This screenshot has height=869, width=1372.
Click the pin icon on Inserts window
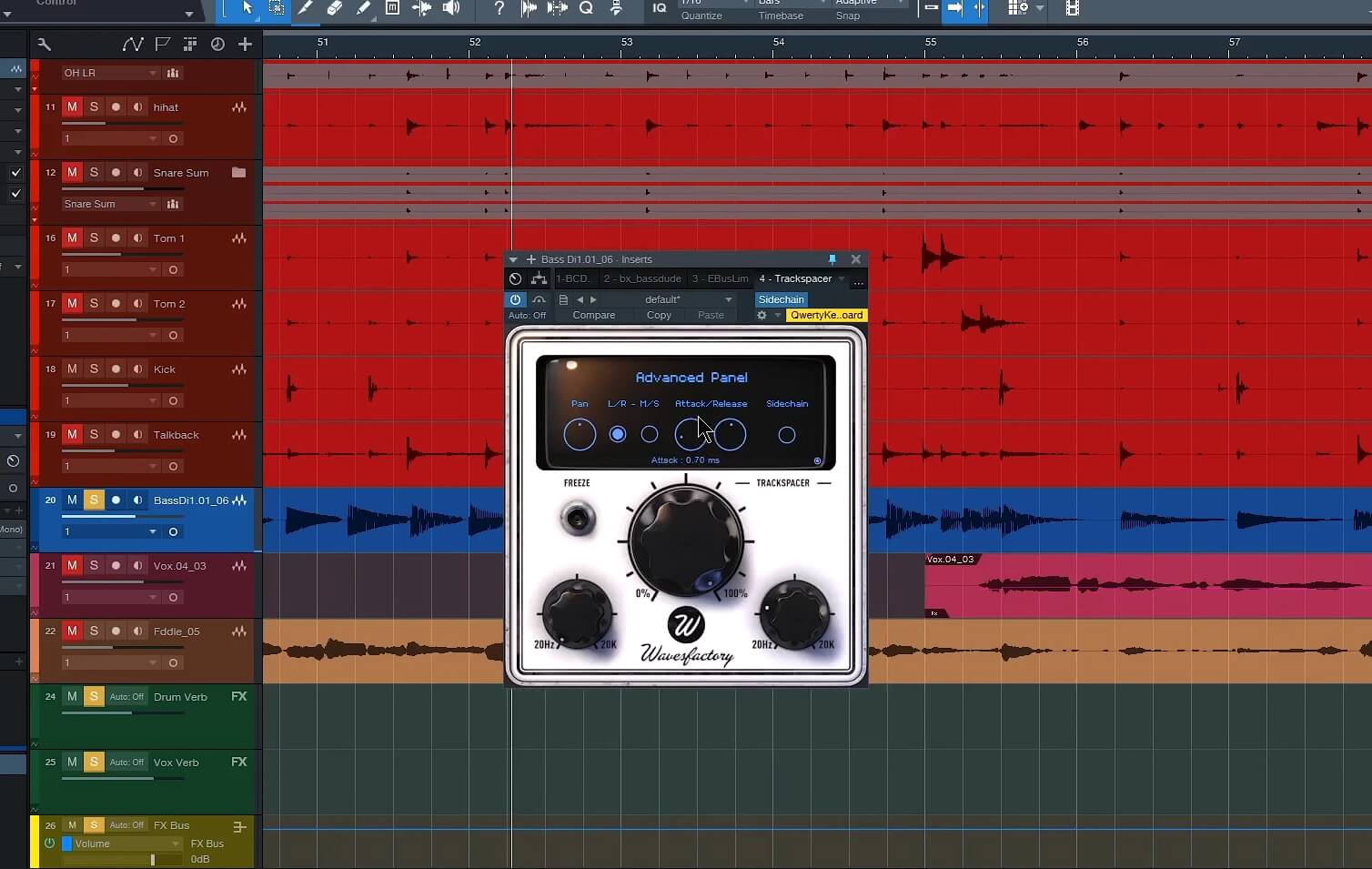pos(832,259)
